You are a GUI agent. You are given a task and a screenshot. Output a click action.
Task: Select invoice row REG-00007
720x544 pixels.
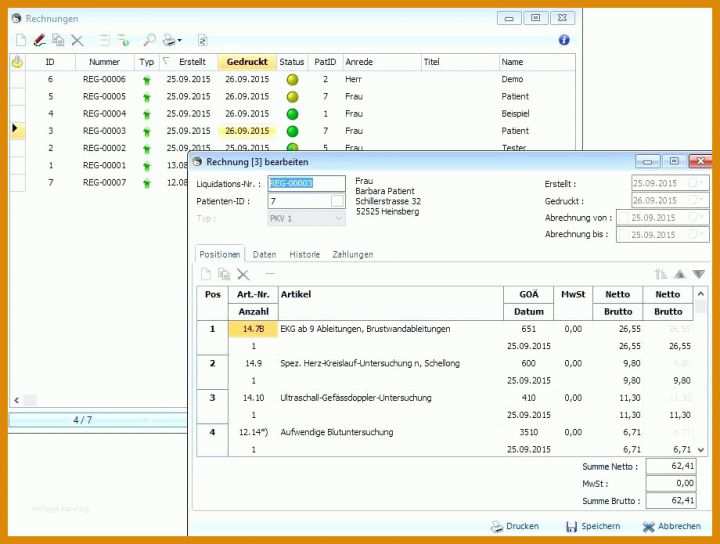coord(99,183)
